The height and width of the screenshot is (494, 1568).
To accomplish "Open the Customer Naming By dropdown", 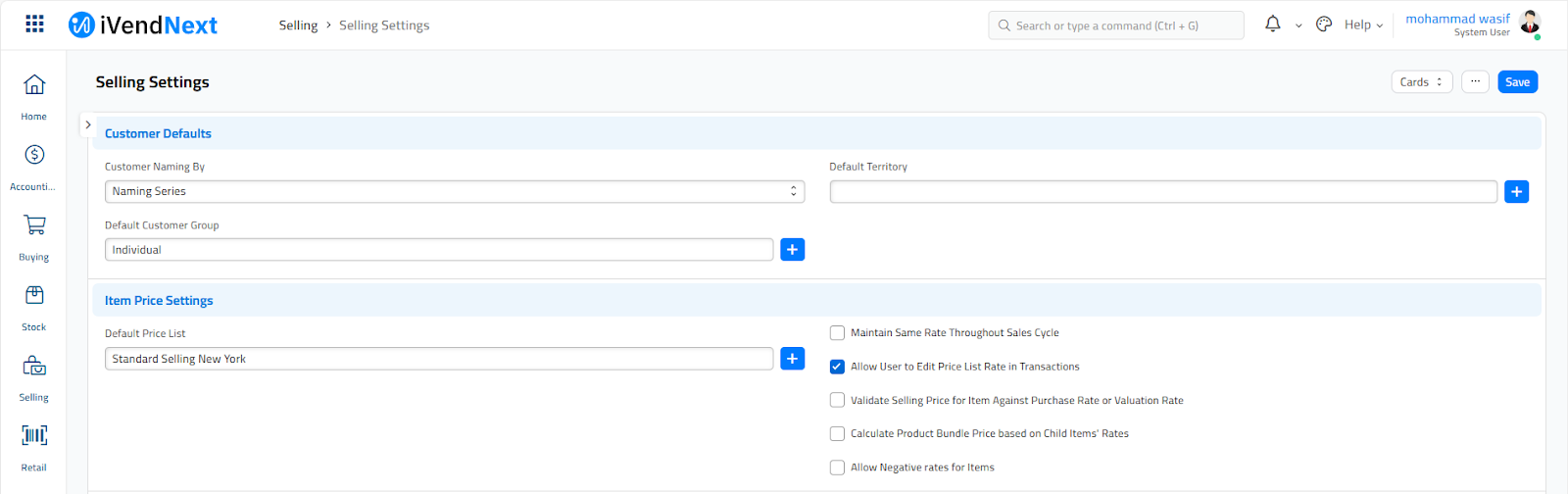I will click(x=454, y=192).
